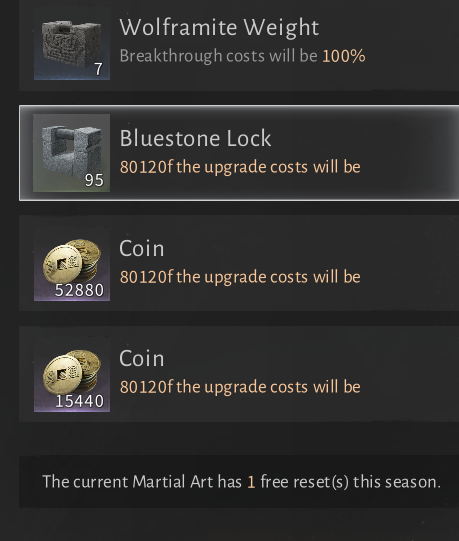
Task: Select the Wolframite Weight title
Action: coord(219,27)
